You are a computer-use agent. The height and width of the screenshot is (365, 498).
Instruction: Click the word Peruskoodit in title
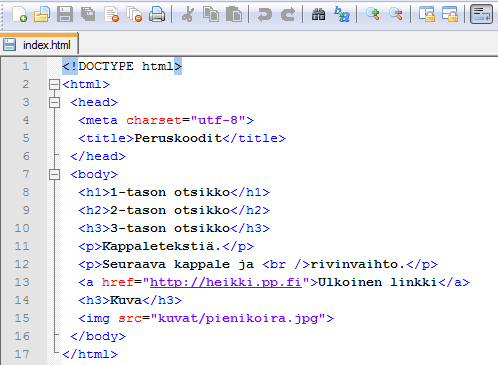click(x=178, y=138)
